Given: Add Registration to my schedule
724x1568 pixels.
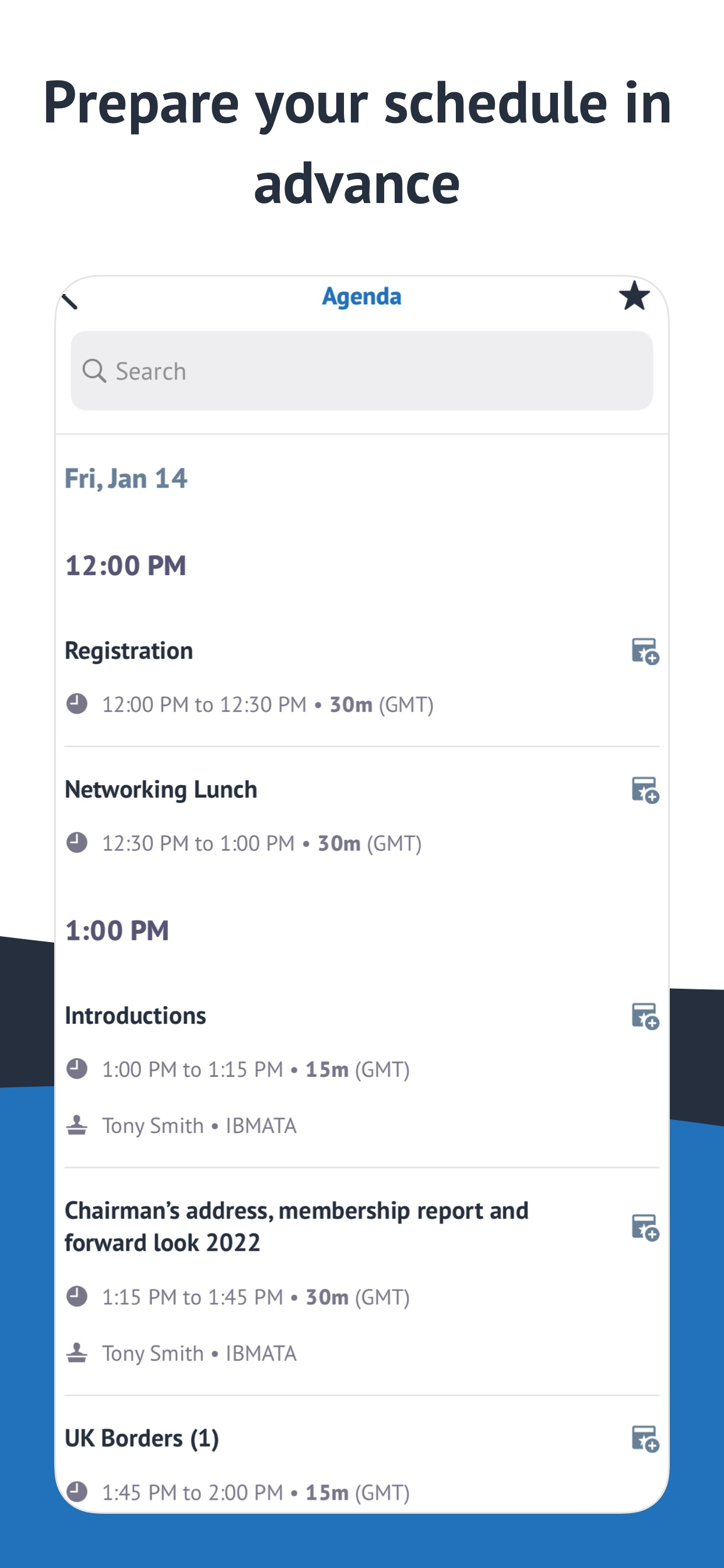Looking at the screenshot, I should 645,652.
